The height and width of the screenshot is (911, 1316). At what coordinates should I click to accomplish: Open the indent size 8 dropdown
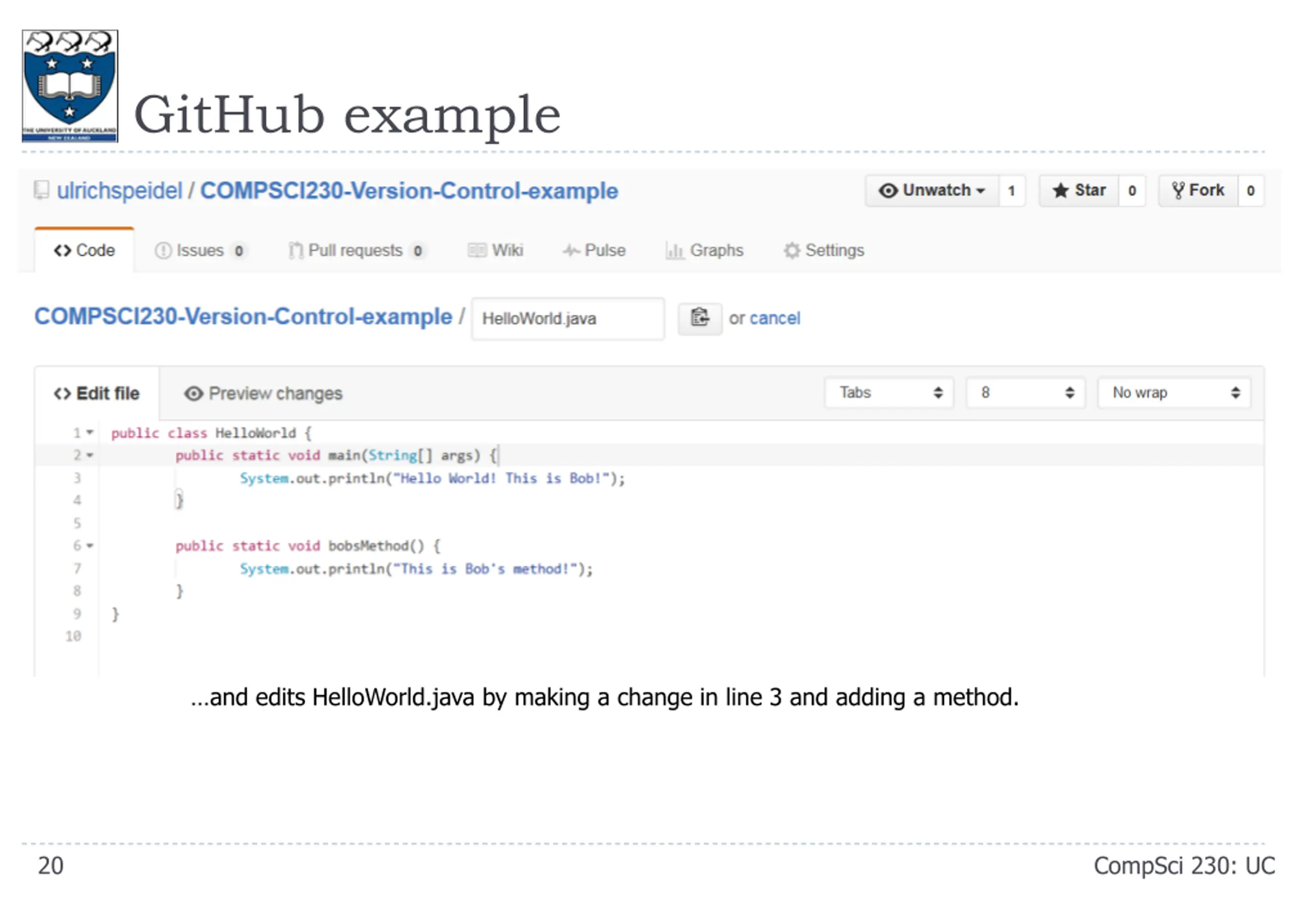pyautogui.click(x=1025, y=393)
